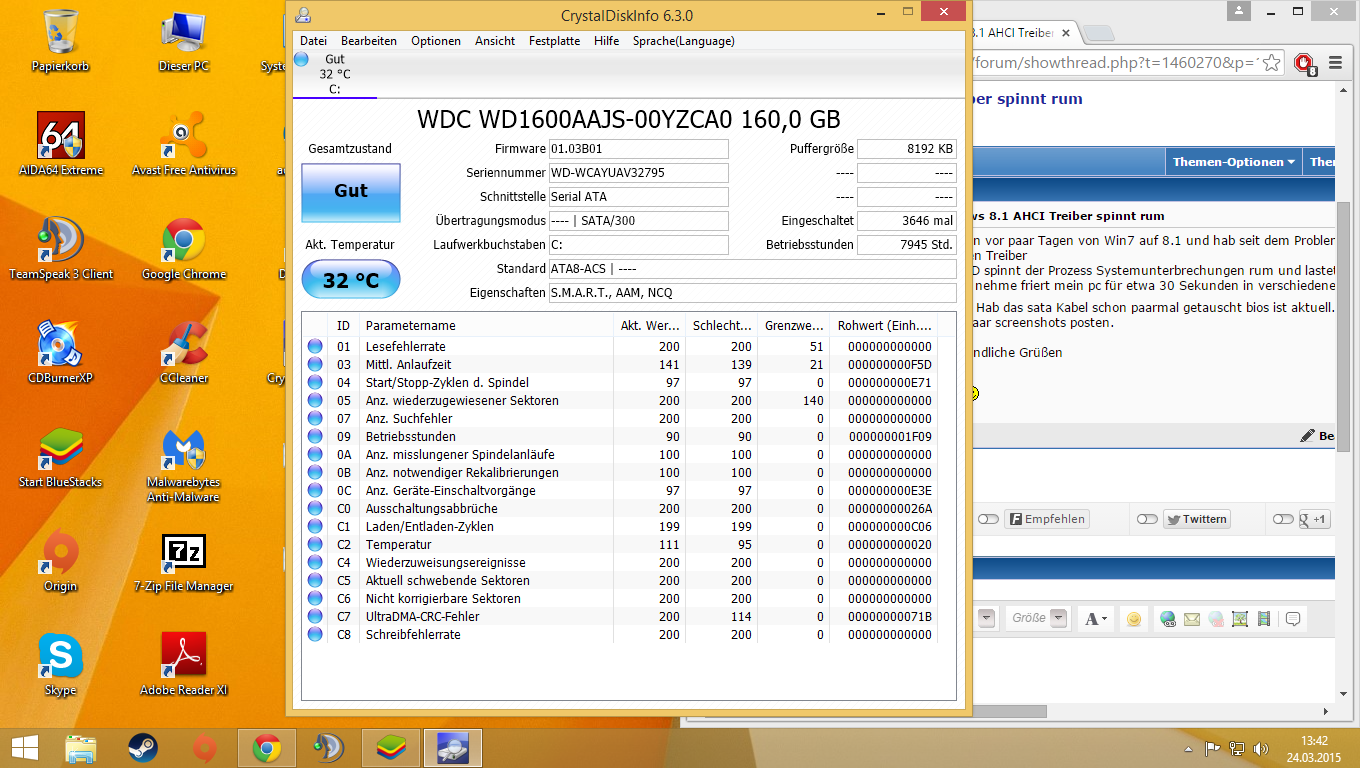
Task: Switch to Chrome in the taskbar
Action: [266, 748]
